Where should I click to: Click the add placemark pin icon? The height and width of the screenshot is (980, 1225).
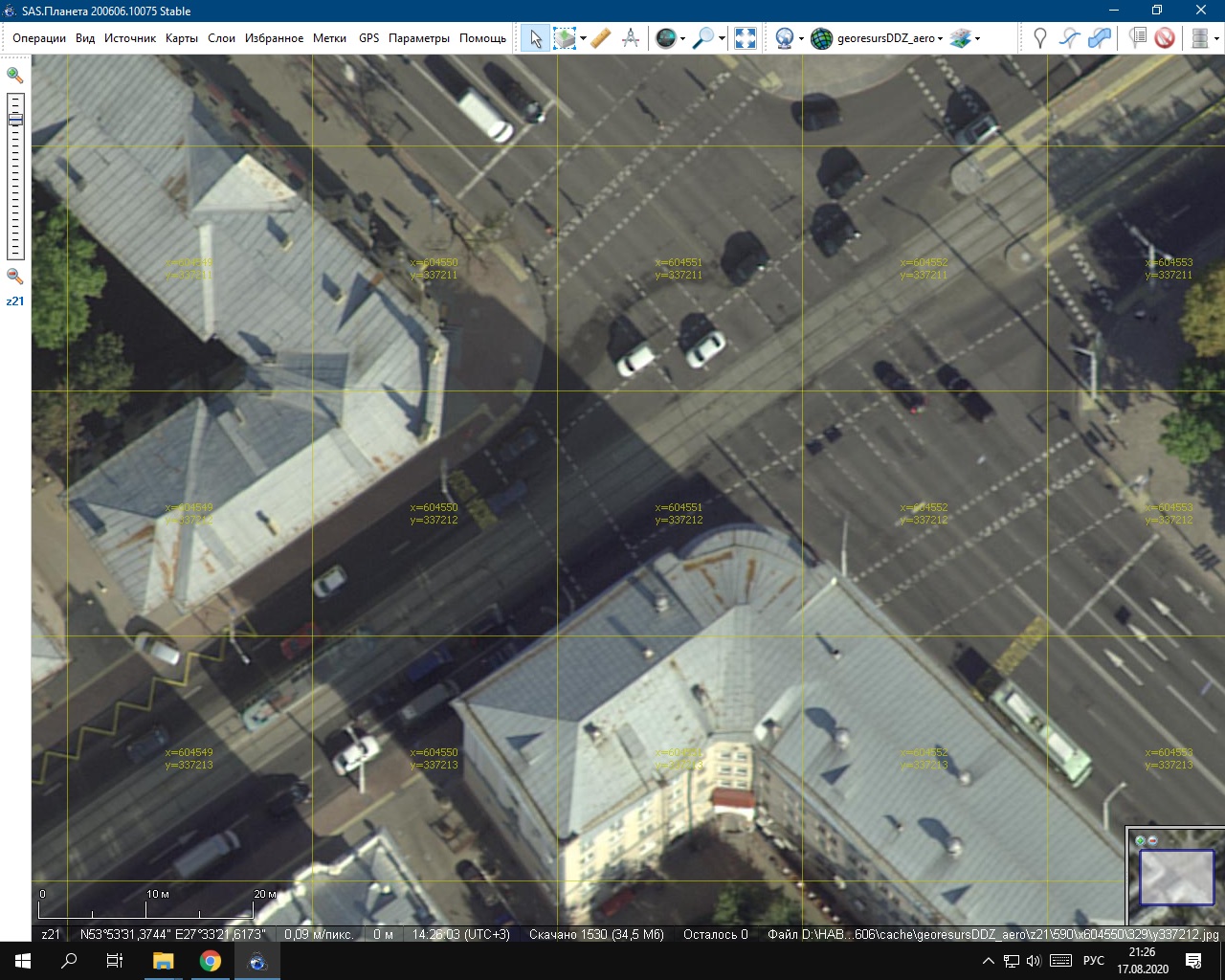click(x=1040, y=38)
